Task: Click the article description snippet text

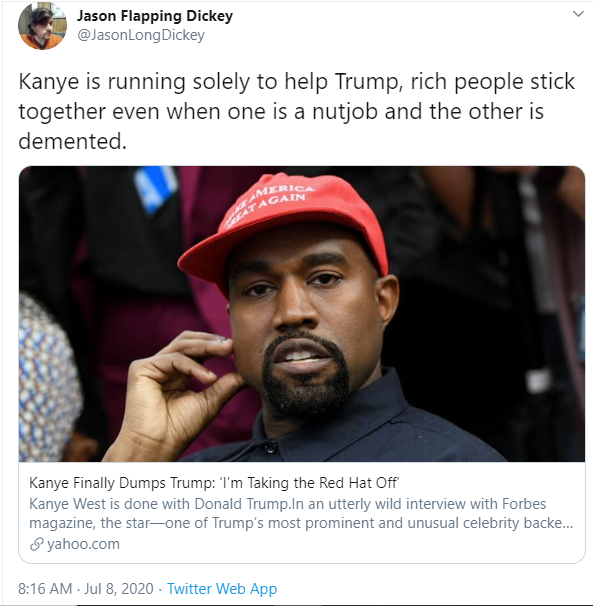Action: click(x=301, y=513)
